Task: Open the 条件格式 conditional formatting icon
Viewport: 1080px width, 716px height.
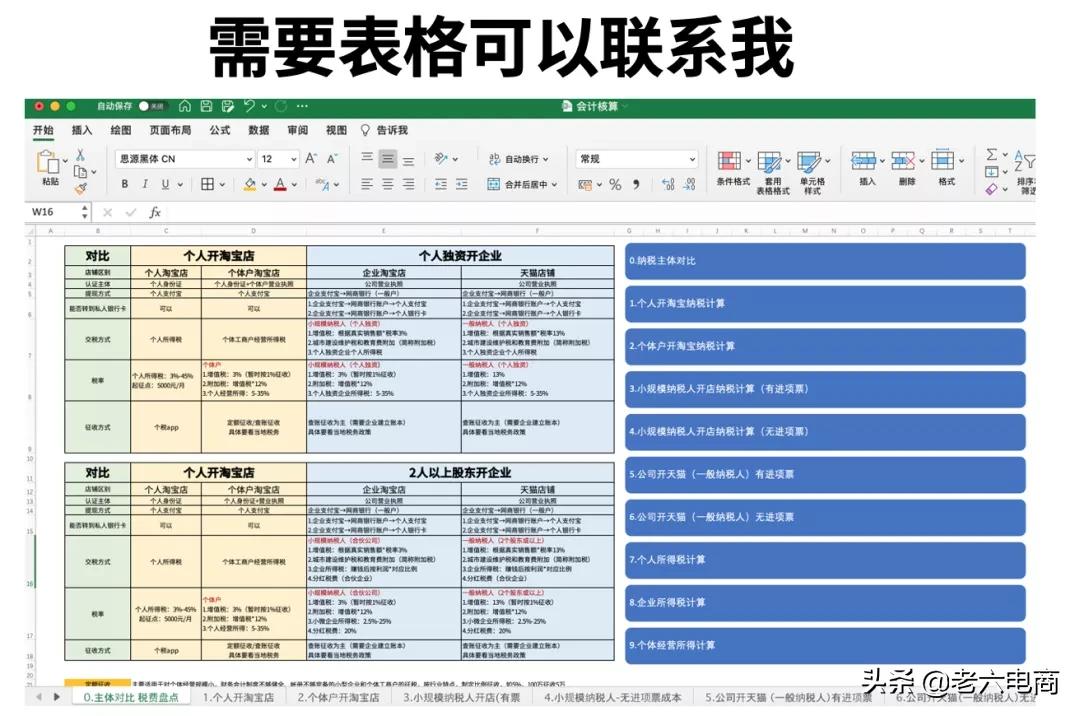Action: [x=729, y=162]
